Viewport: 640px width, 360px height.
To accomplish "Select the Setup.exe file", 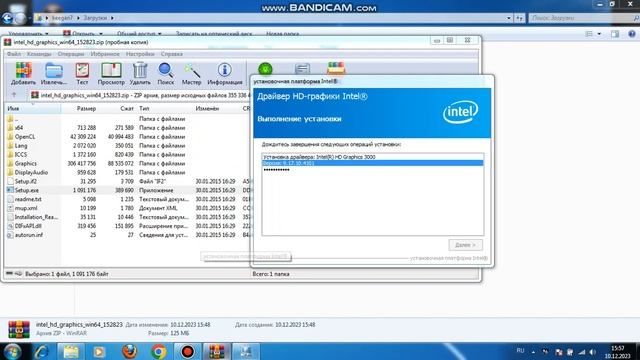I will click(x=127, y=190).
